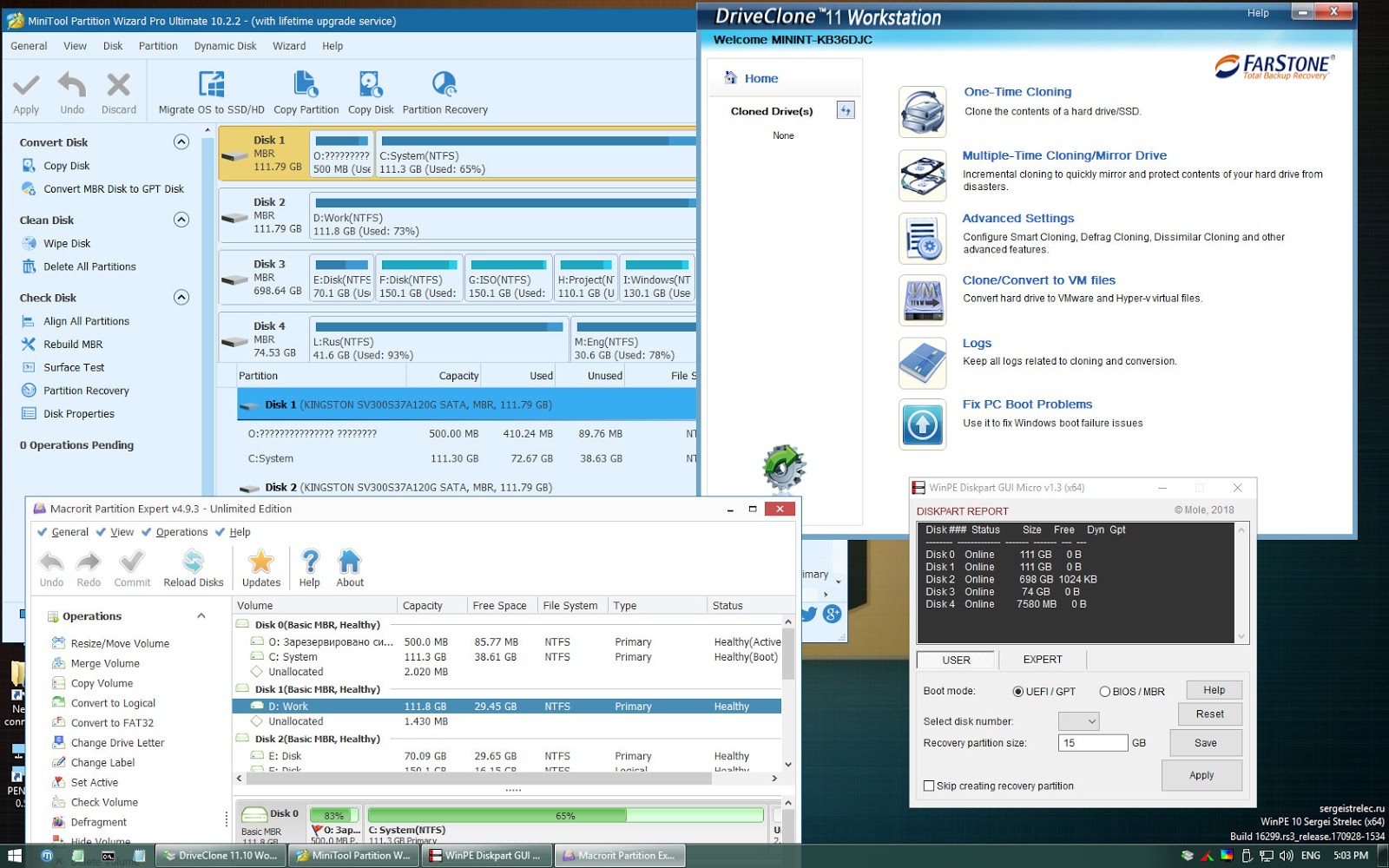Open One-Time Cloning in DriveClone
The height and width of the screenshot is (868, 1389).
(1017, 91)
